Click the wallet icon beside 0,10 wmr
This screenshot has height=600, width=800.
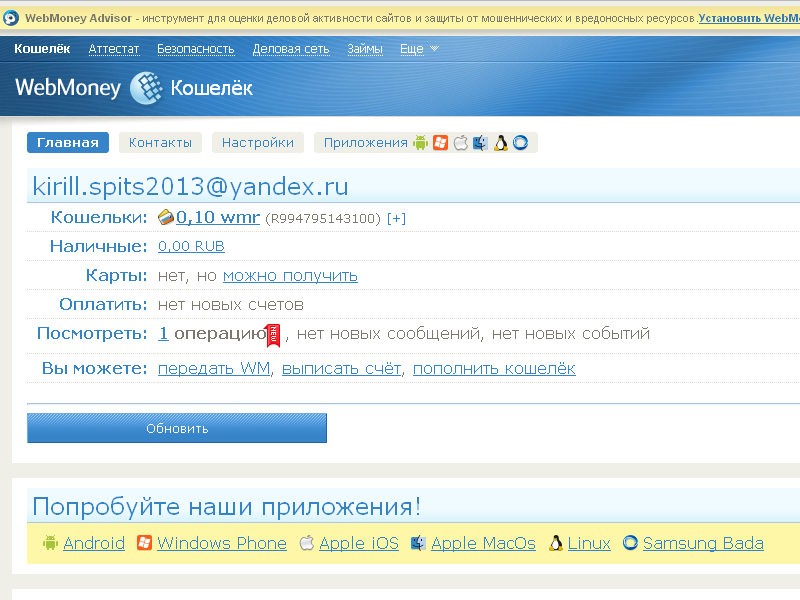click(x=166, y=217)
